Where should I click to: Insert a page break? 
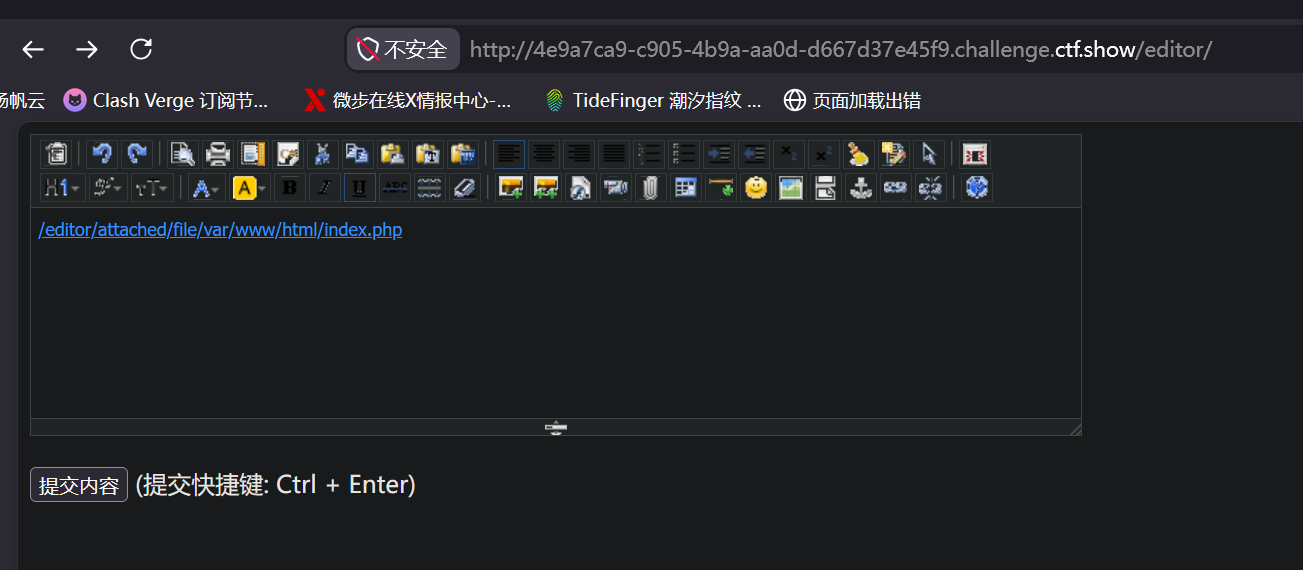tap(826, 188)
